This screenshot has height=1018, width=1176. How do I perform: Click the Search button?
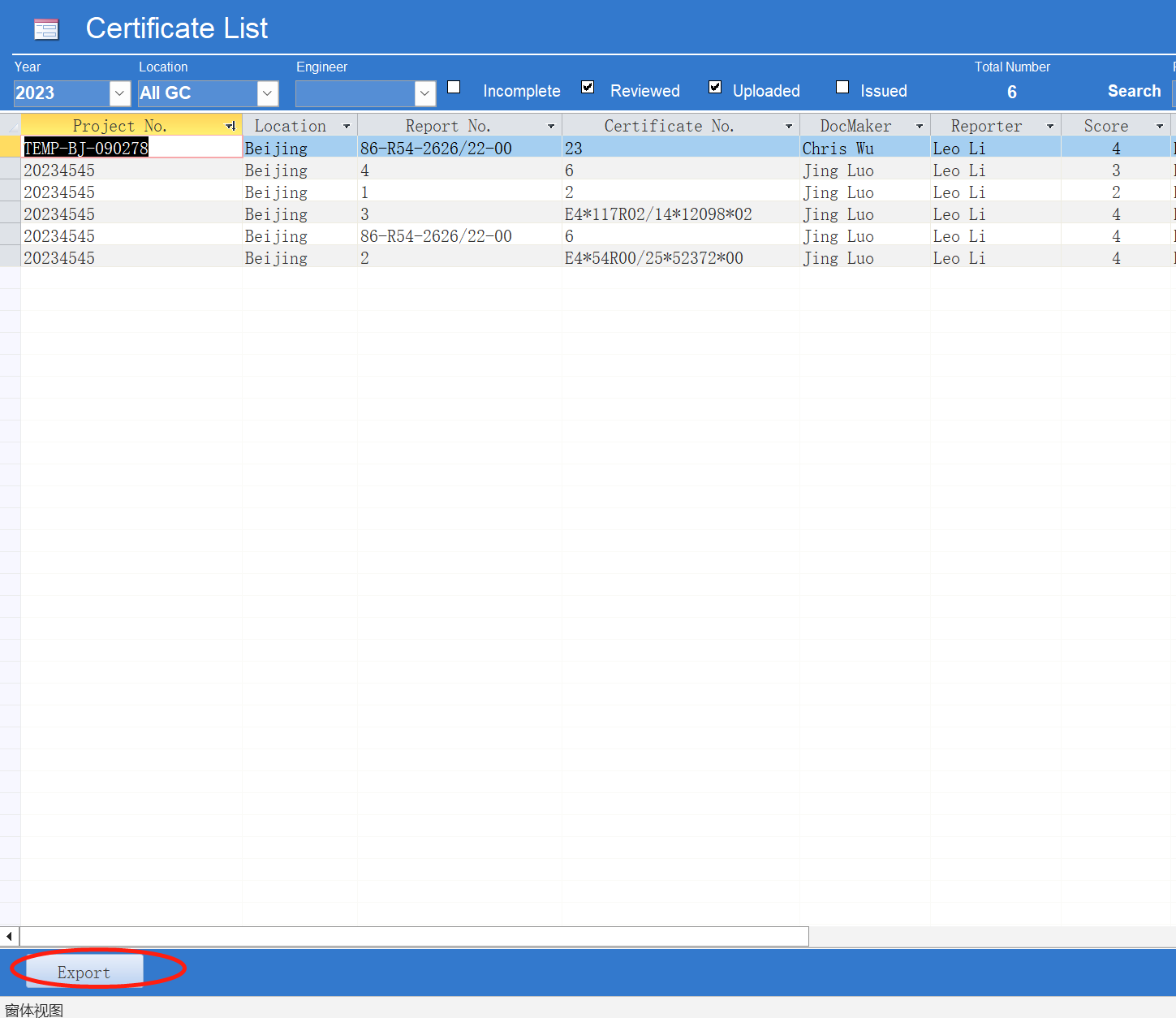pyautogui.click(x=1134, y=91)
